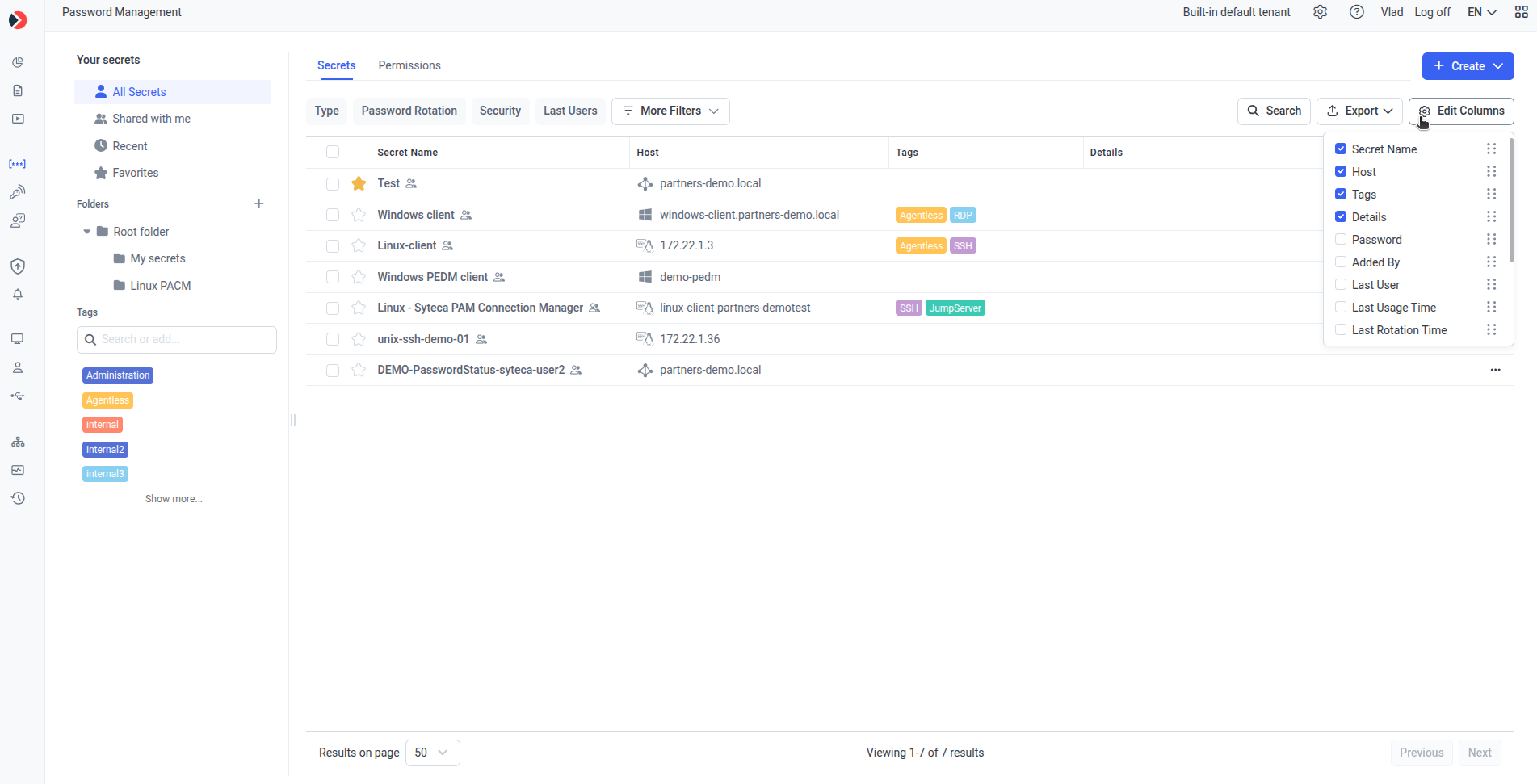Image resolution: width=1537 pixels, height=784 pixels.
Task: Select the Linux-client row checkbox
Action: pos(333,246)
